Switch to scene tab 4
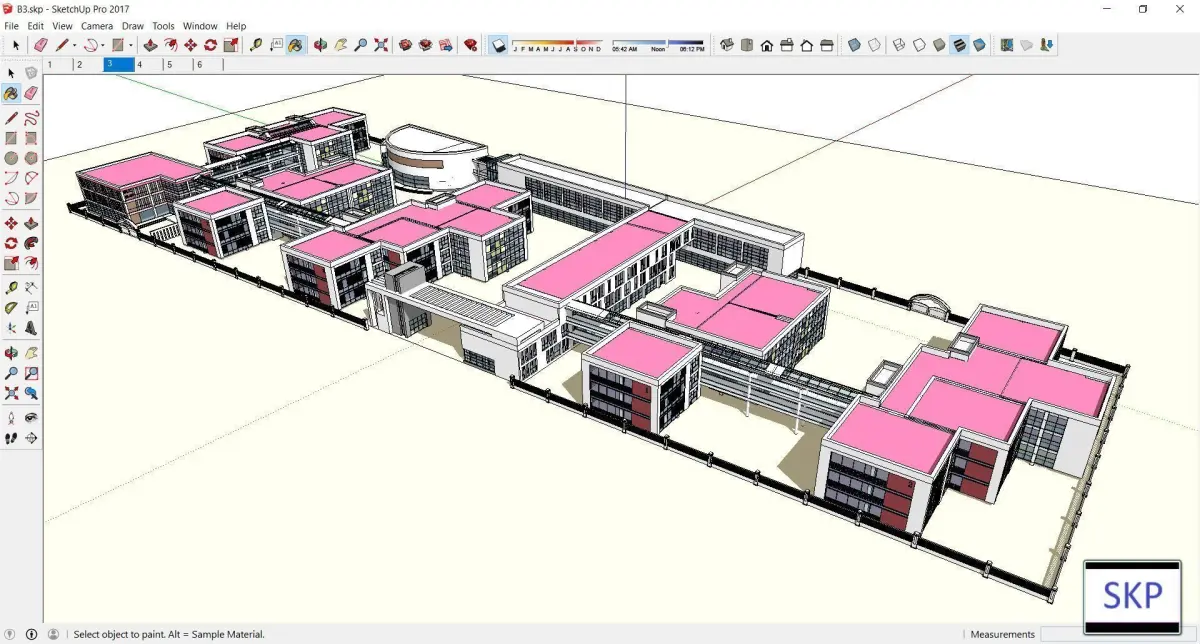 (x=148, y=64)
